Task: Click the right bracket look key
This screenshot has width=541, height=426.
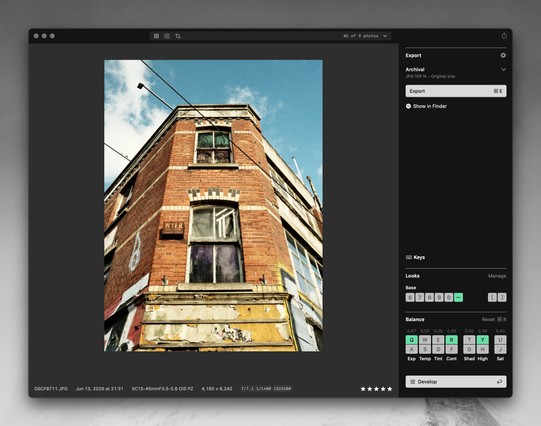Action: point(502,297)
